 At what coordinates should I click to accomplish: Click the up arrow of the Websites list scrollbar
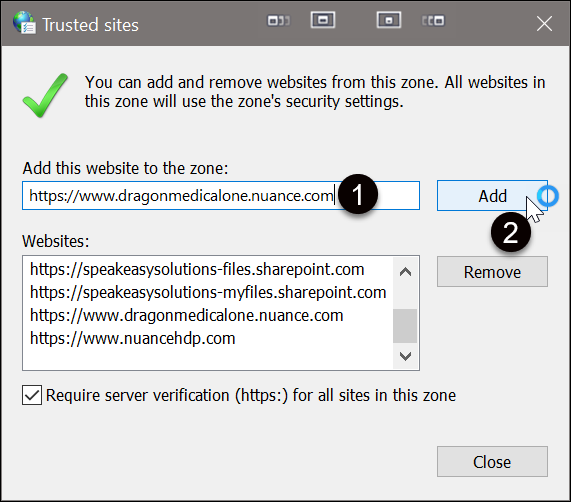coord(405,272)
